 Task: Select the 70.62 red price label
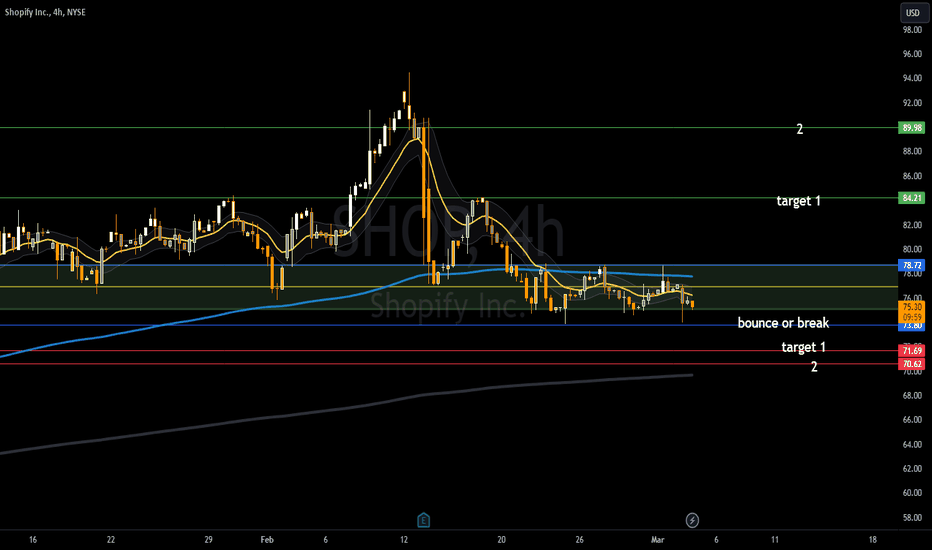click(x=912, y=364)
